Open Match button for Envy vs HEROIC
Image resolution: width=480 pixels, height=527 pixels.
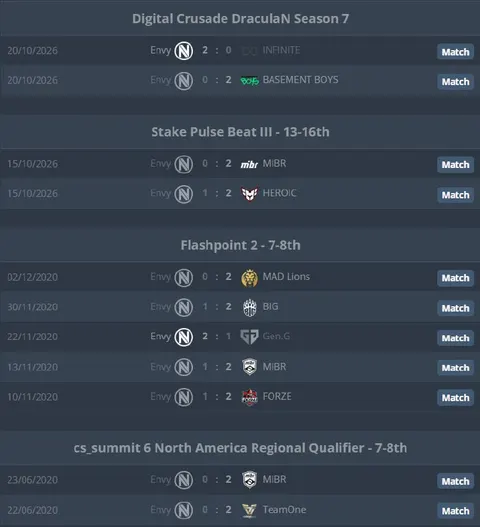tap(455, 195)
